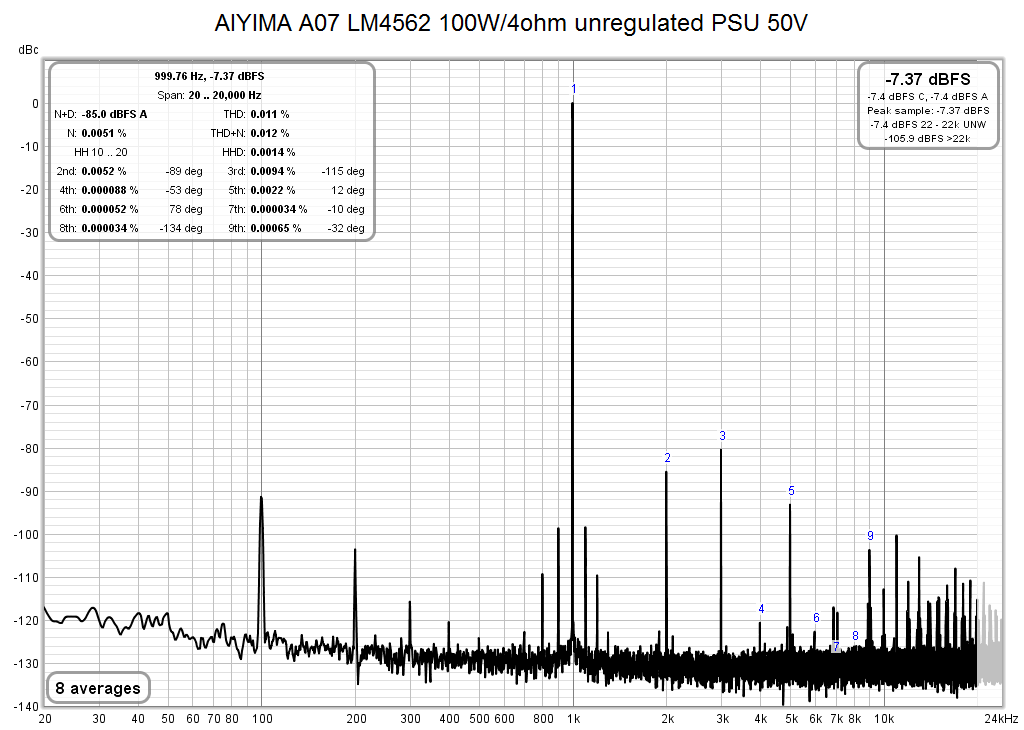Click harmonic marker 1 at the fundamental peak
This screenshot has height=730, width=1024.
tap(573, 89)
